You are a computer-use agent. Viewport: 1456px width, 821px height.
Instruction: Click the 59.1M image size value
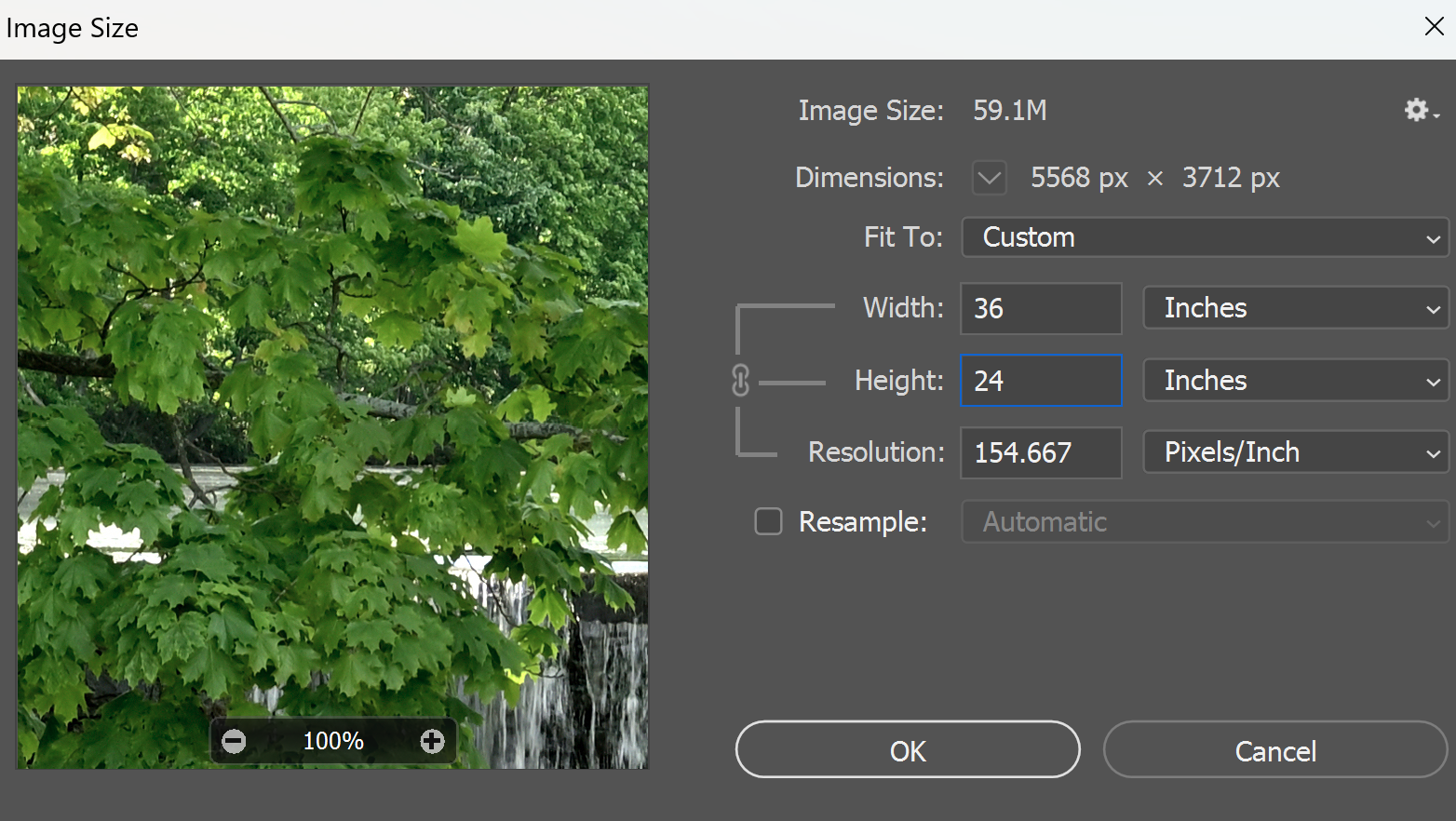1010,111
